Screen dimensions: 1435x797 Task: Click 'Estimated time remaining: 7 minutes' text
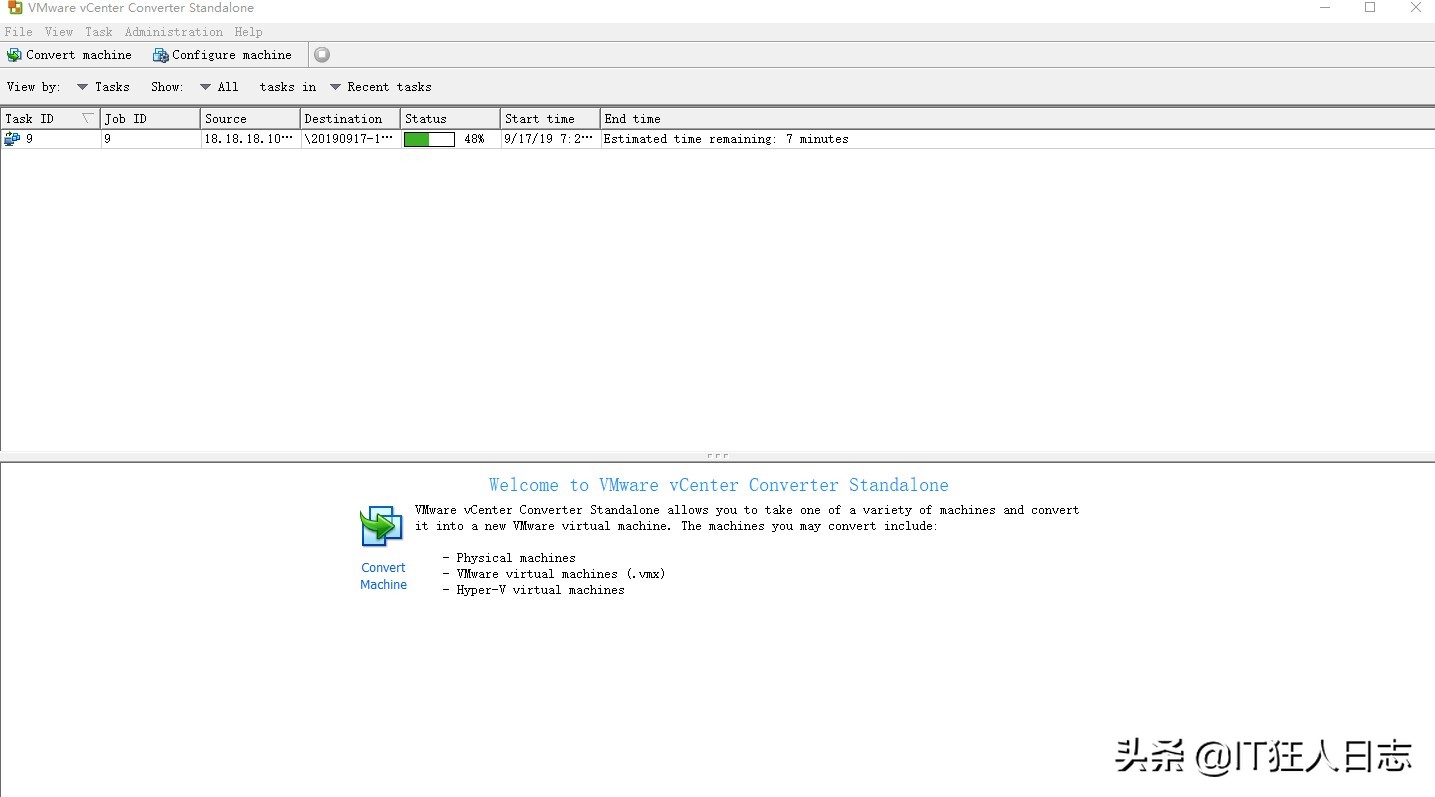(x=726, y=140)
